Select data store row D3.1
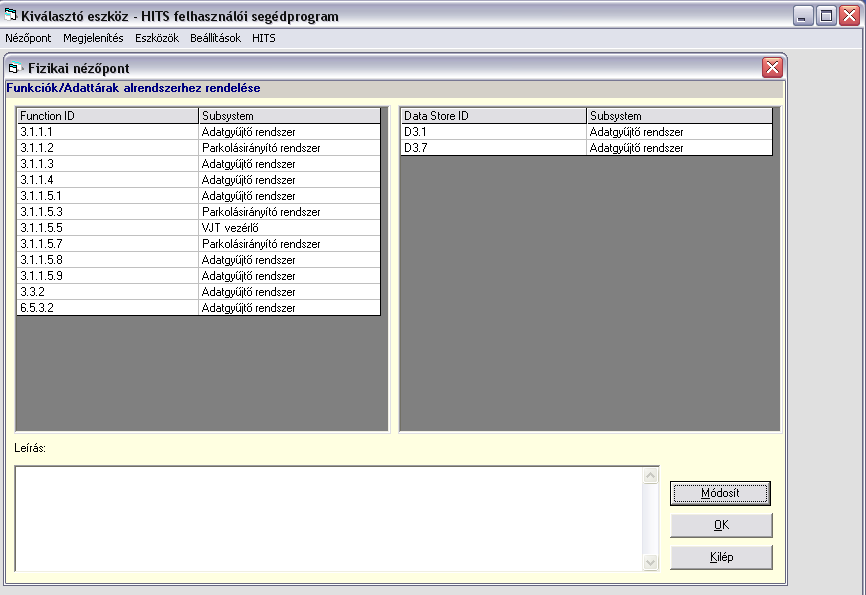 tap(587, 131)
